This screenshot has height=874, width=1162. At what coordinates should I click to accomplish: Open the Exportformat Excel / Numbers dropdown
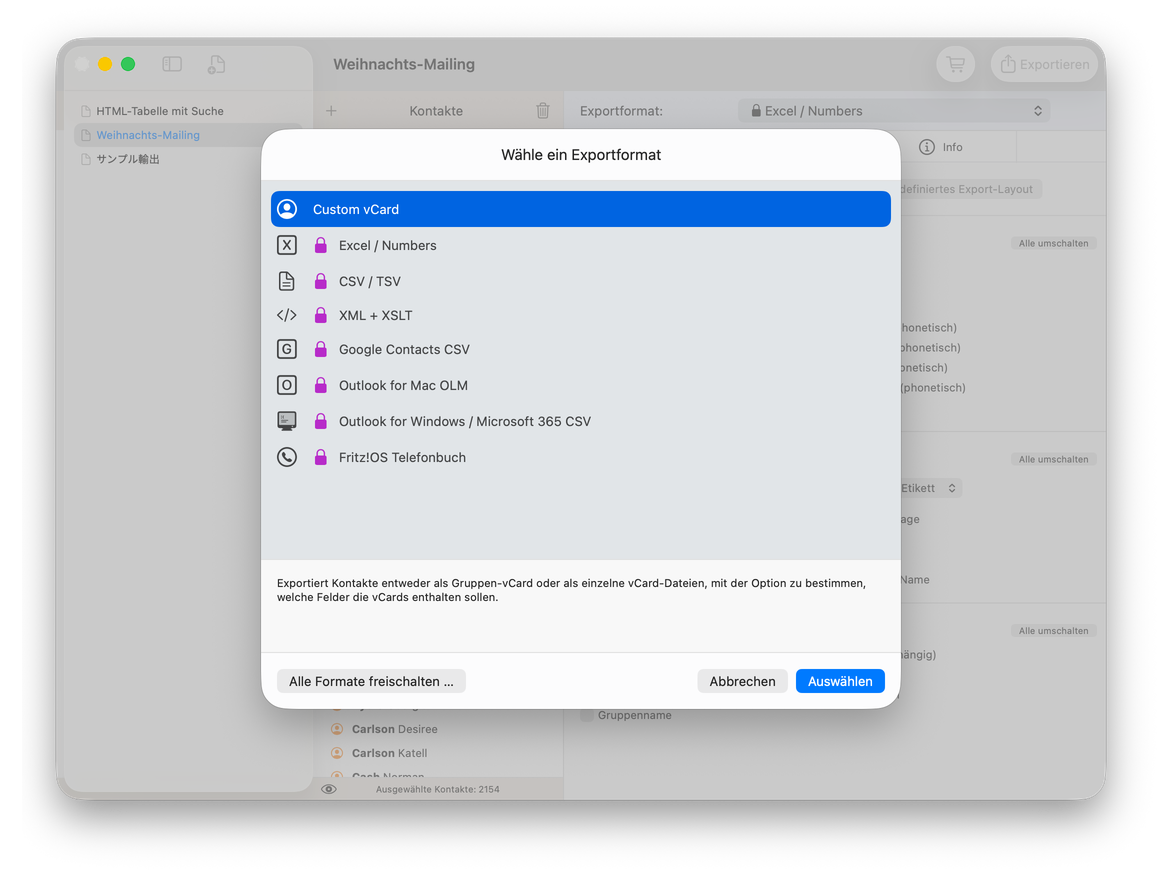point(894,110)
